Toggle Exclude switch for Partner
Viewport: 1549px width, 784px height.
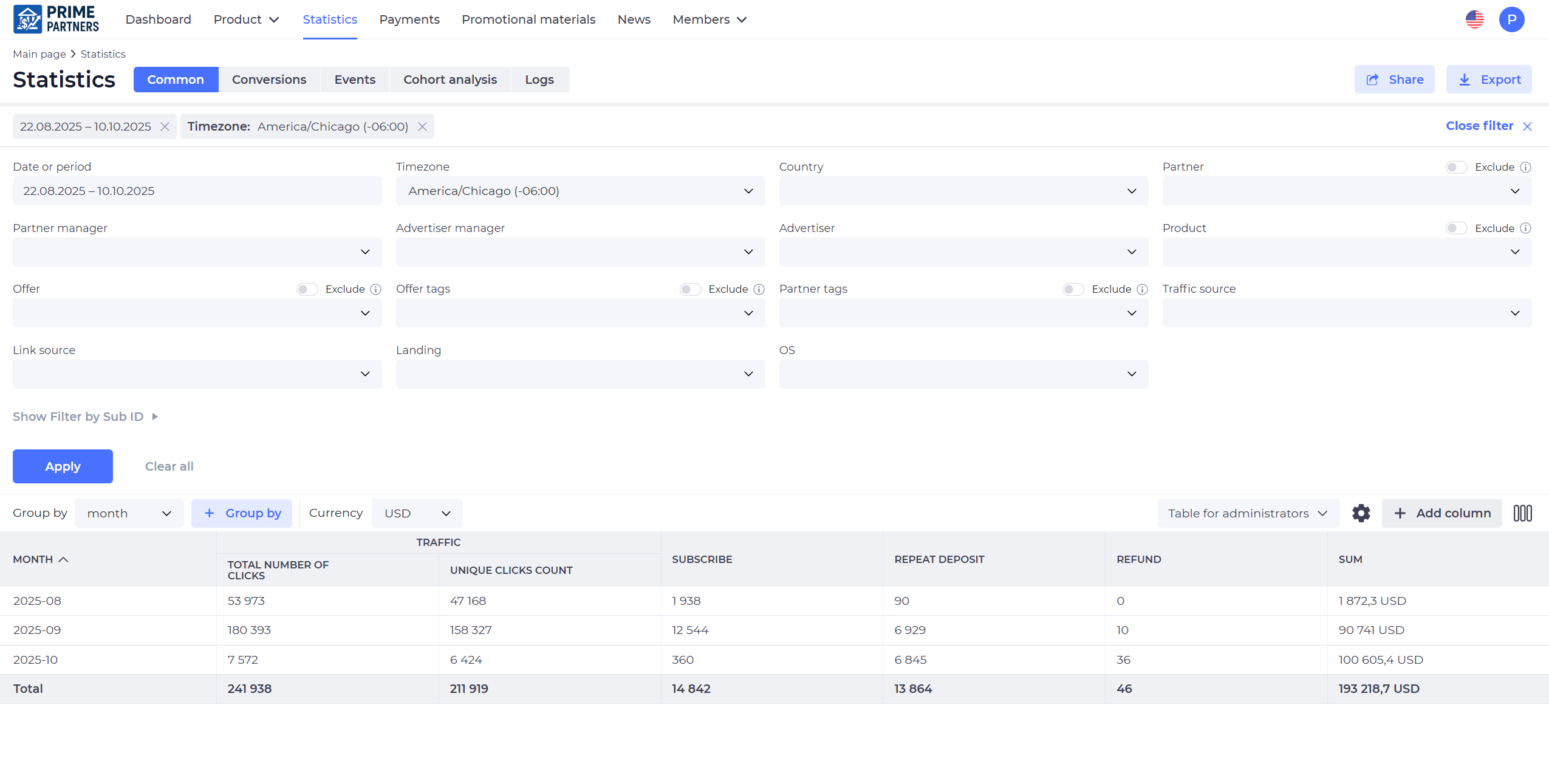point(1456,167)
